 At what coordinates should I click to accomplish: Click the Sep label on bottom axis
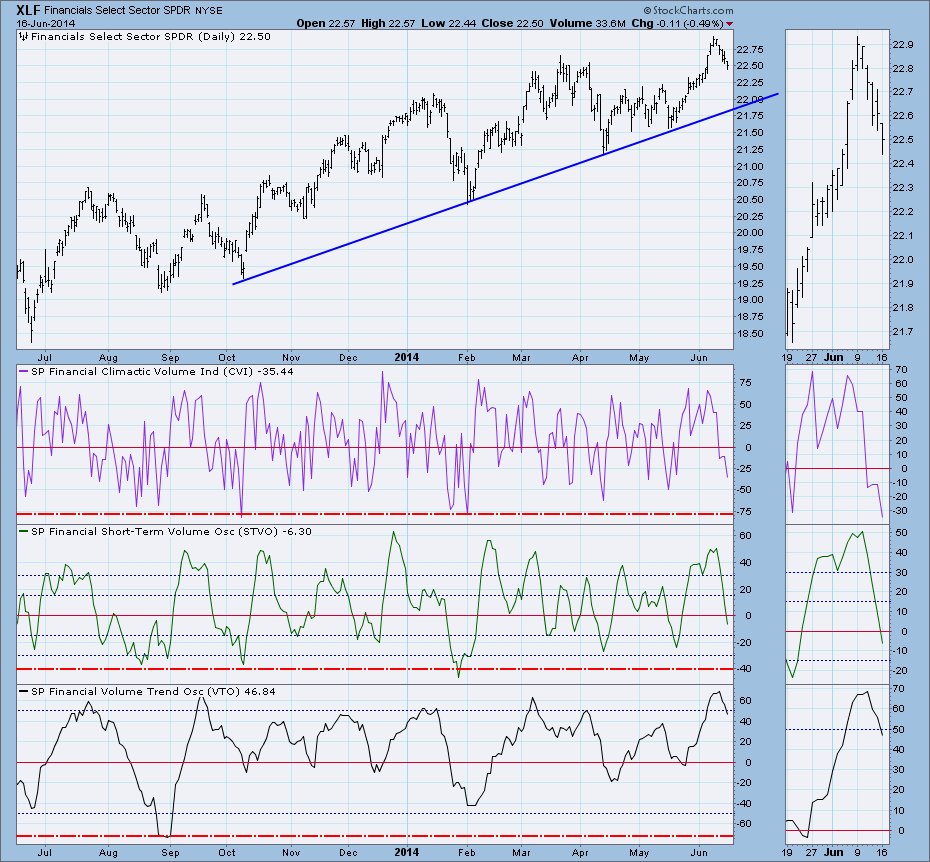point(170,853)
